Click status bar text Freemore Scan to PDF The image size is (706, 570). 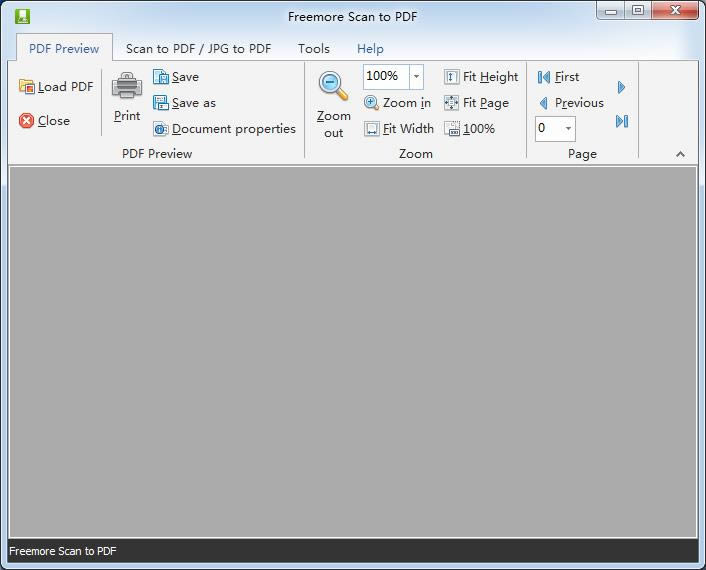[x=63, y=551]
